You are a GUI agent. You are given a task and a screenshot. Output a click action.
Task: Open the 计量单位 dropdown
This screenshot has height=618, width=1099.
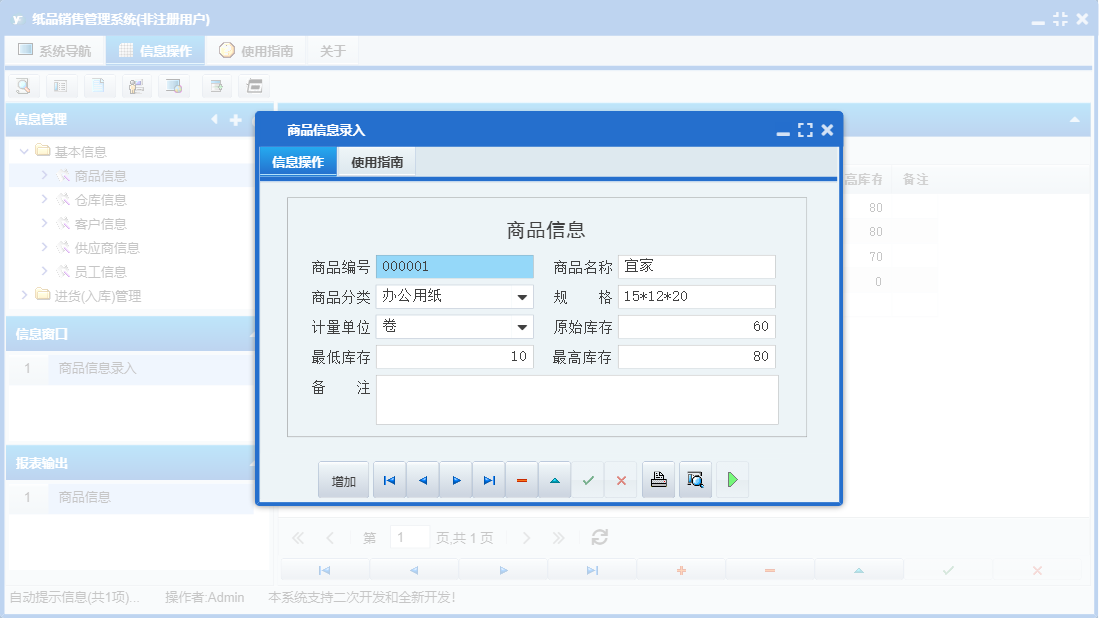[x=523, y=327]
